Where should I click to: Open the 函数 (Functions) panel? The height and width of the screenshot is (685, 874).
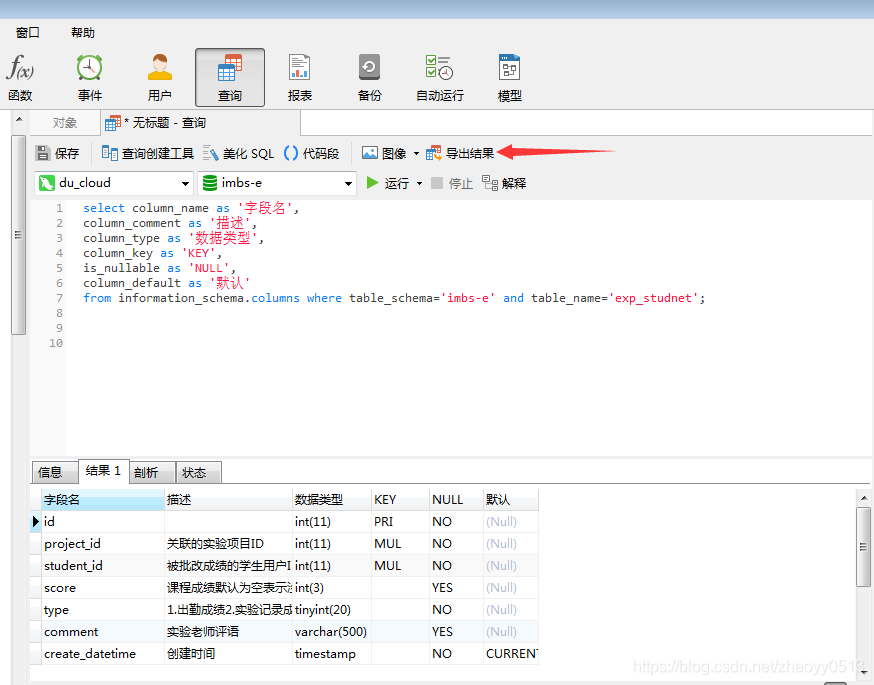tap(20, 77)
